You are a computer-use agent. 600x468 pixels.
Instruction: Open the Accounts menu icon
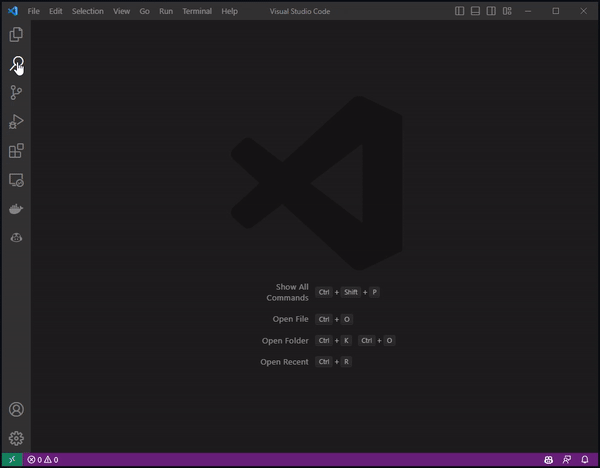[16, 409]
